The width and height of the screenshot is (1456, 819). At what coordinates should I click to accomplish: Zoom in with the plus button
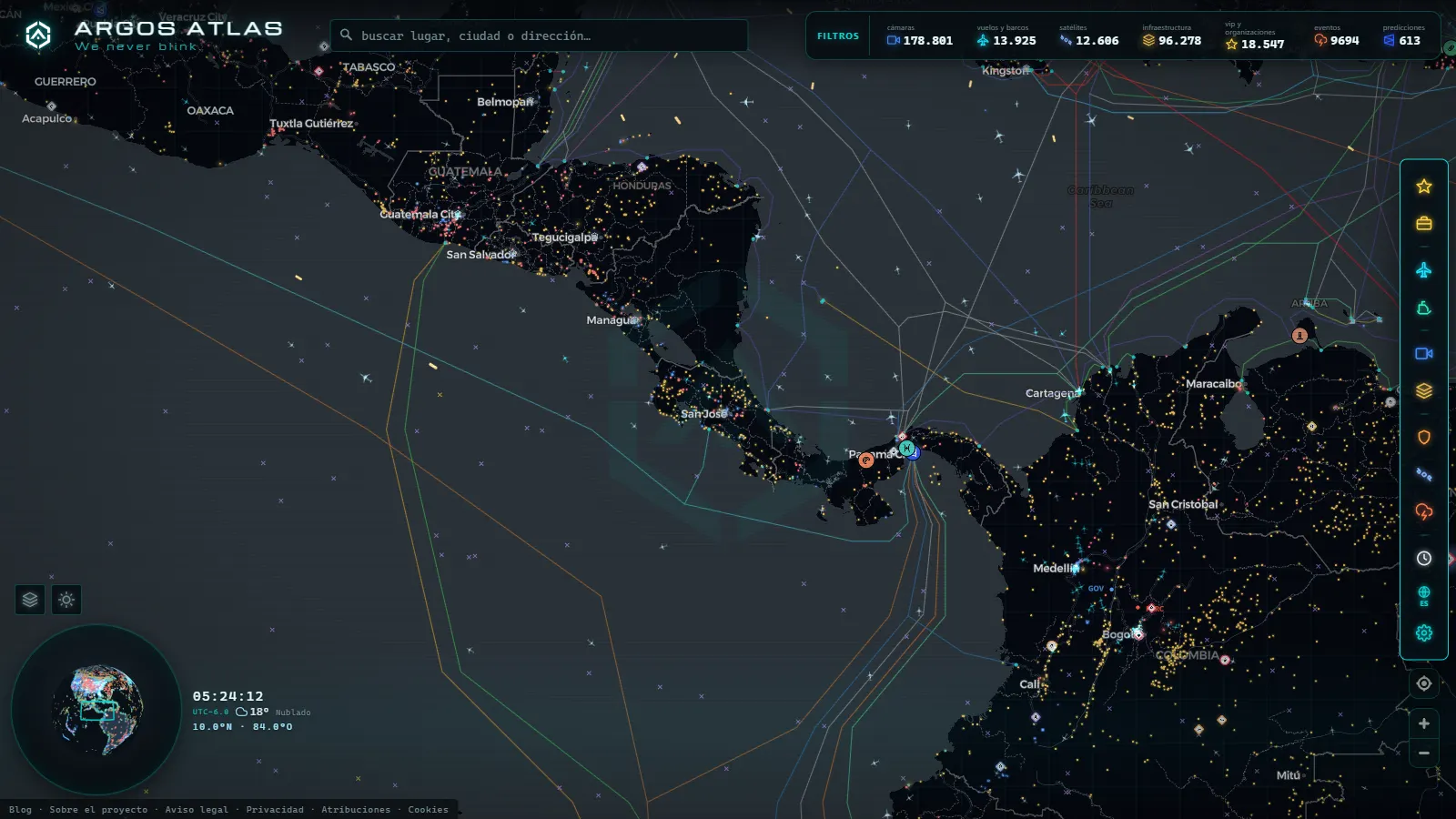[x=1424, y=723]
